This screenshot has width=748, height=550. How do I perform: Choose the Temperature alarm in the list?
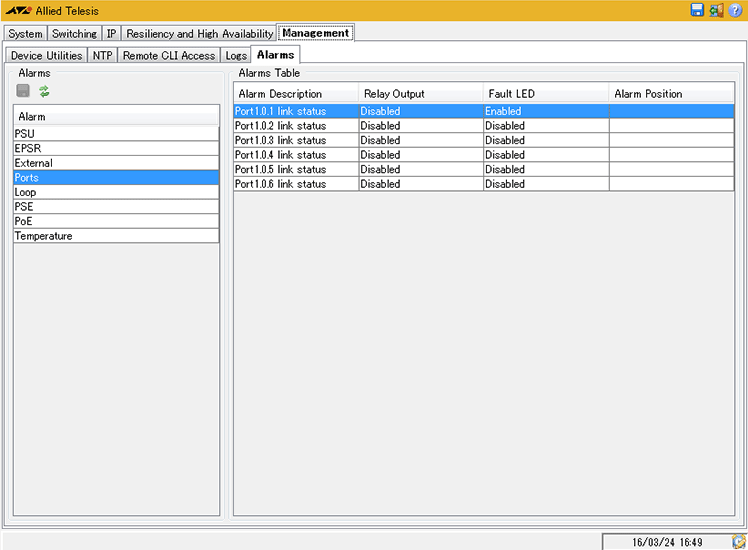pyautogui.click(x=116, y=236)
